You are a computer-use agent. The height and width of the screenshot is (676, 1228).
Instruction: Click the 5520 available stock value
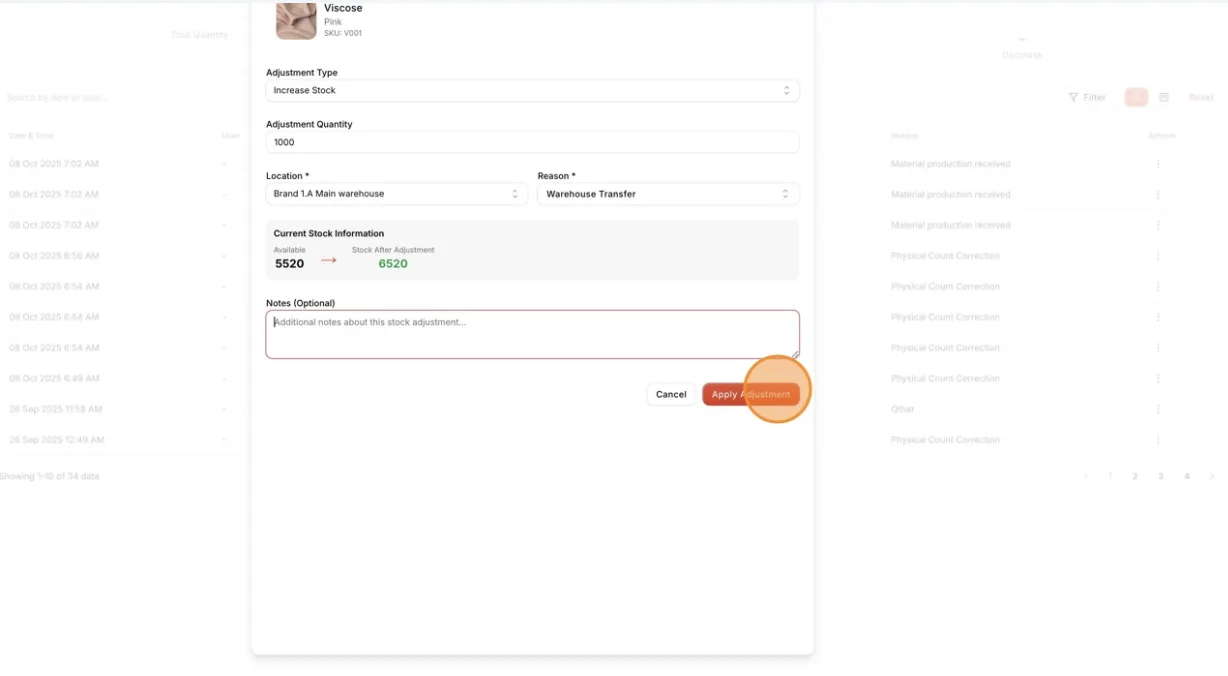290,264
